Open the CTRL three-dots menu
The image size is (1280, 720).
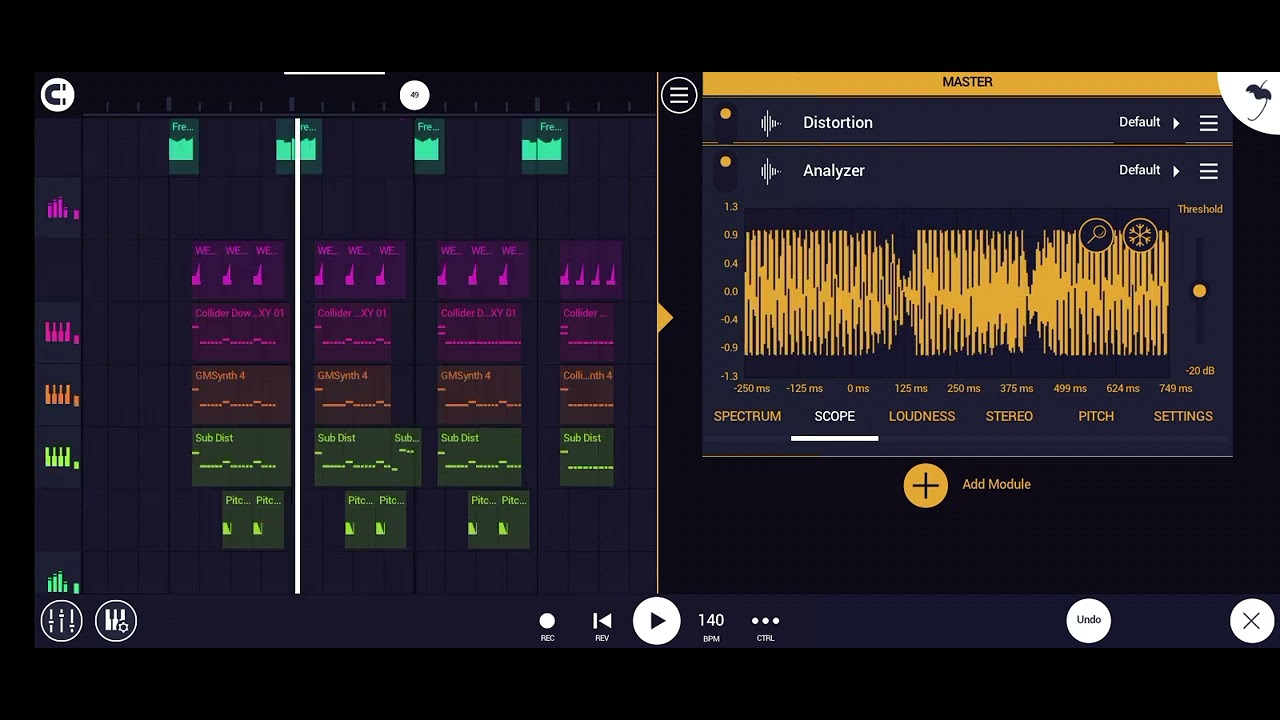pyautogui.click(x=765, y=626)
